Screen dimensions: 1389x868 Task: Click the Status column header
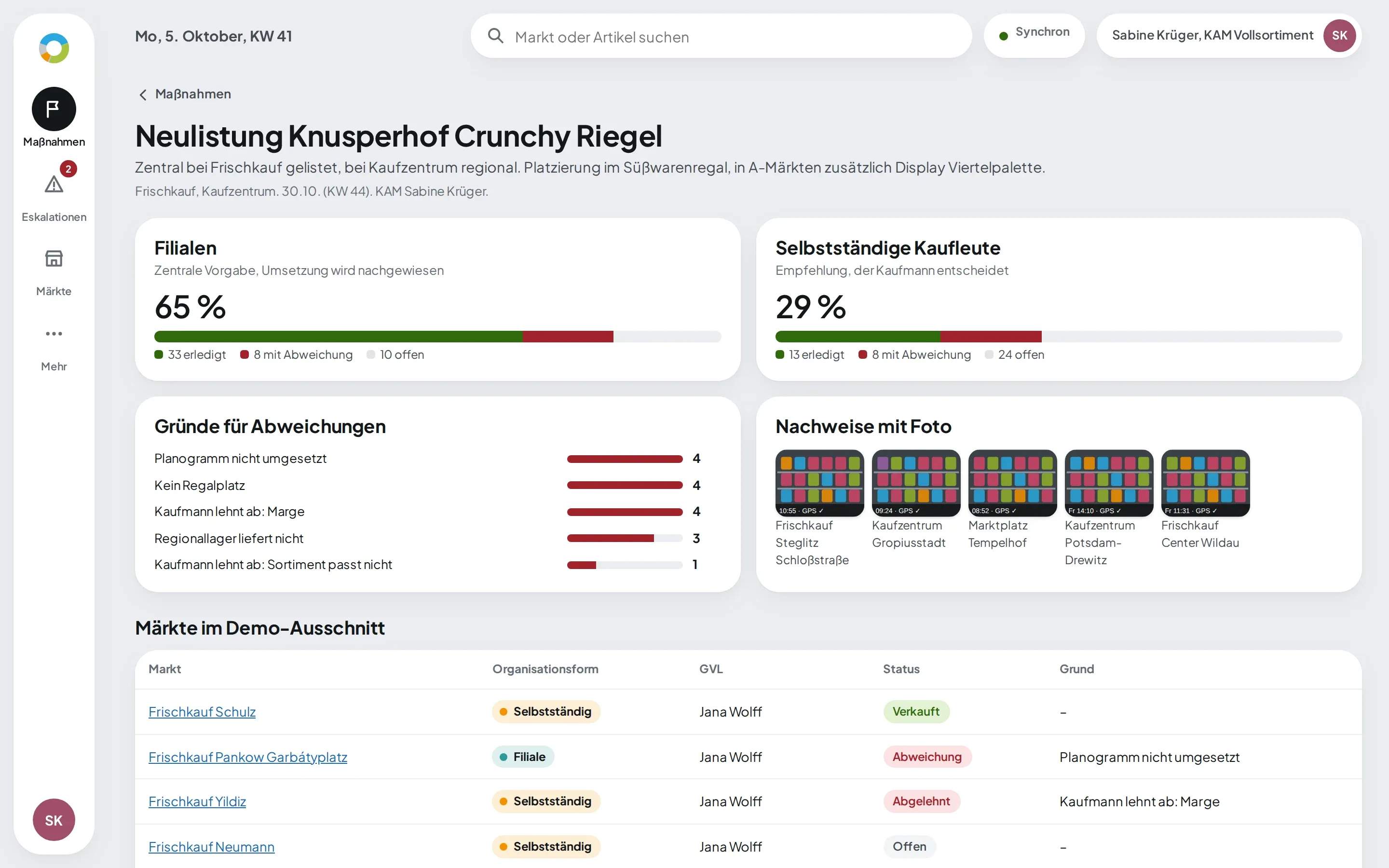click(901, 669)
